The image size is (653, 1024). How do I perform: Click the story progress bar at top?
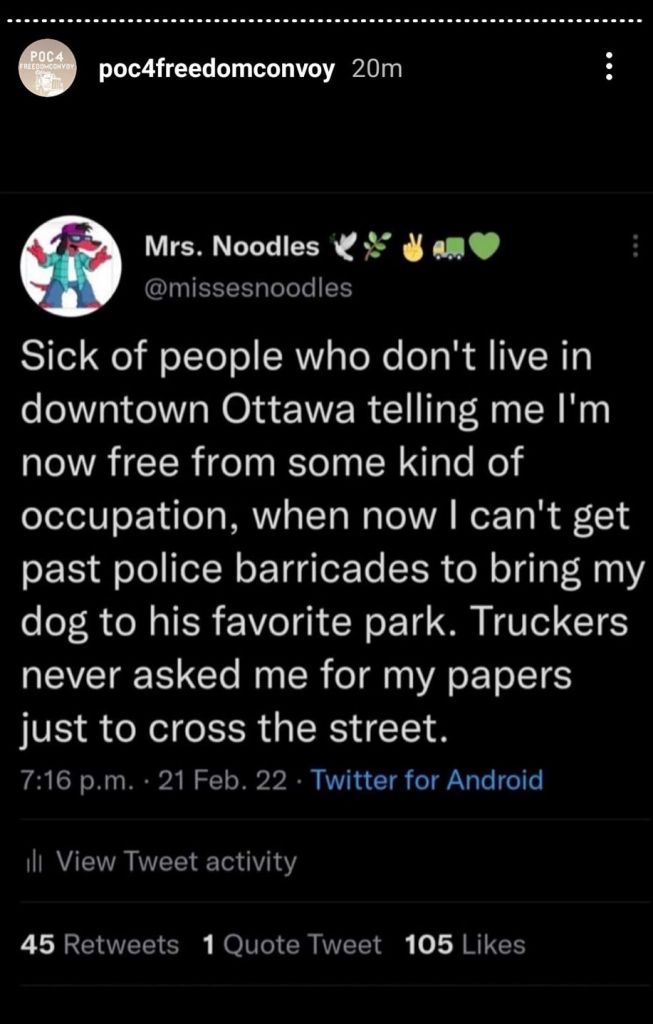(x=326, y=20)
